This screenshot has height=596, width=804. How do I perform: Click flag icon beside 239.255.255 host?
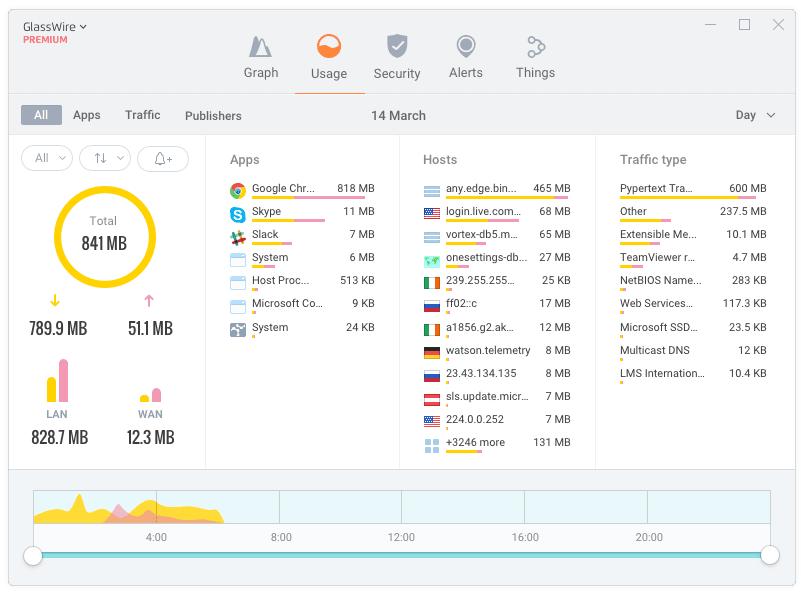coord(432,283)
